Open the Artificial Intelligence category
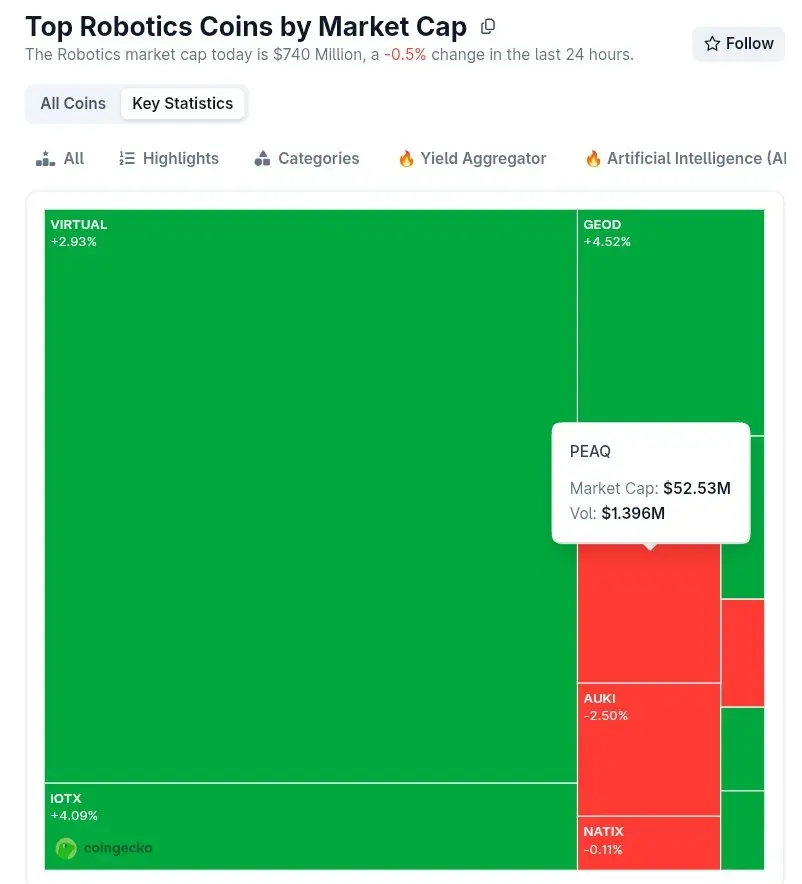The height and width of the screenshot is (884, 802). [696, 159]
